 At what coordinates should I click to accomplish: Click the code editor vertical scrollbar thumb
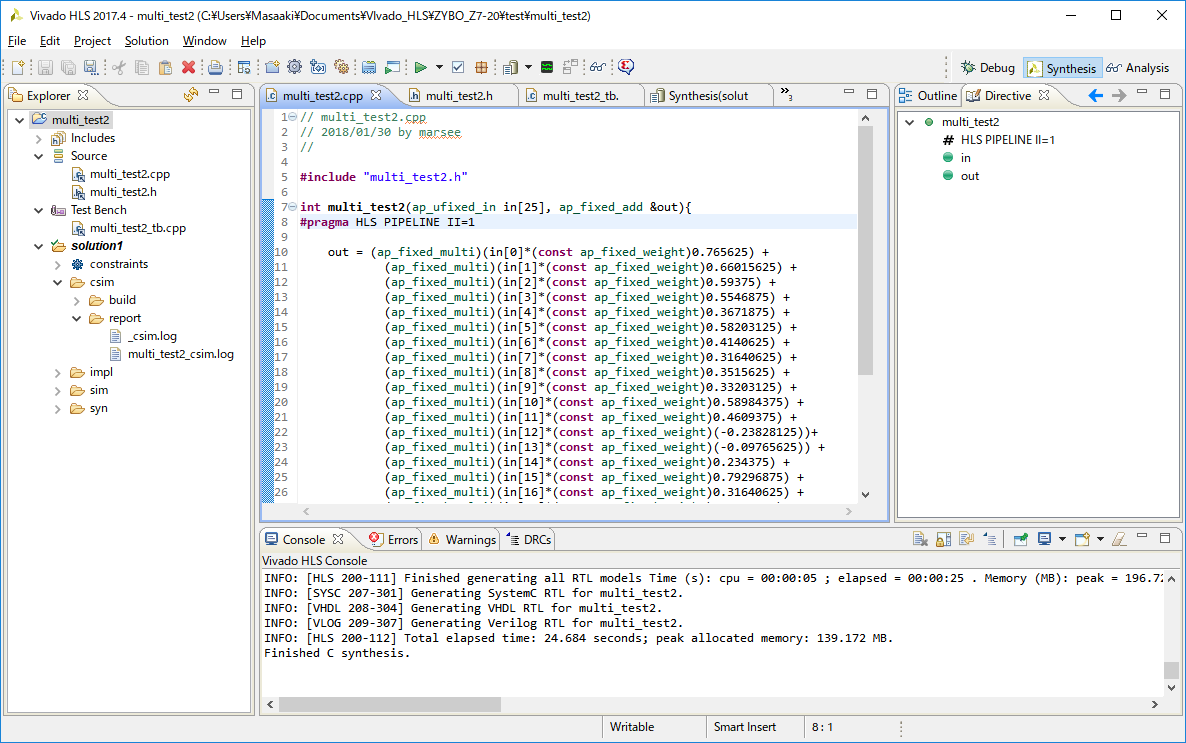tap(865, 250)
